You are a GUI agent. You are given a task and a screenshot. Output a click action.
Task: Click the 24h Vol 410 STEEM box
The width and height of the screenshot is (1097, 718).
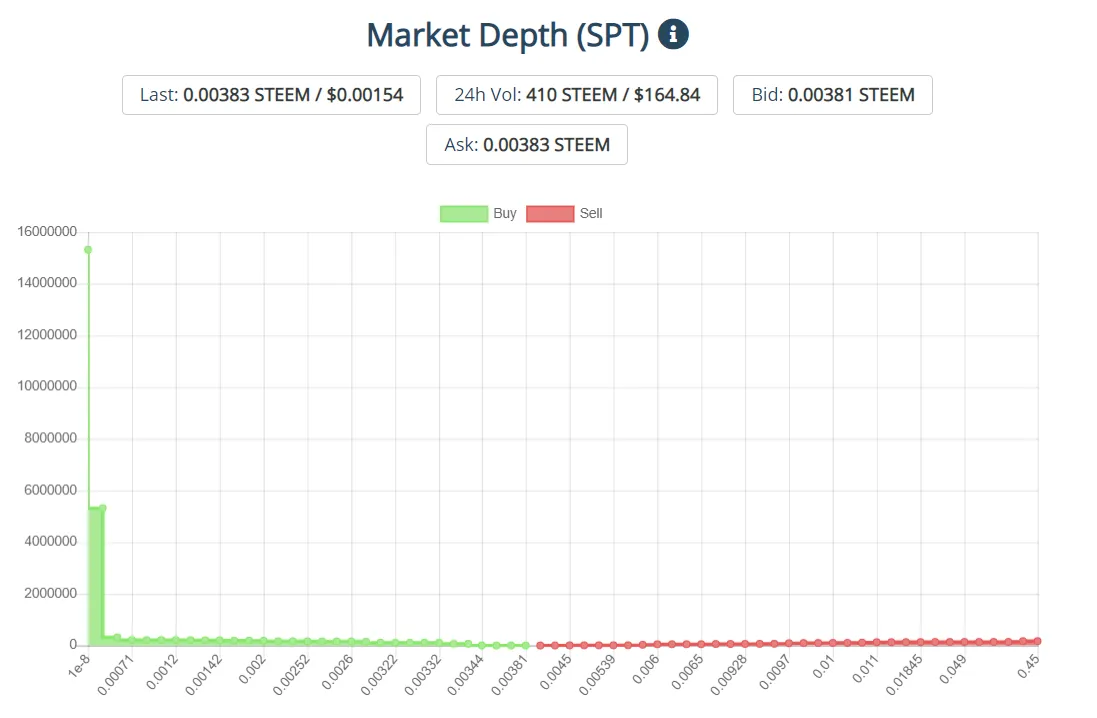(x=577, y=95)
